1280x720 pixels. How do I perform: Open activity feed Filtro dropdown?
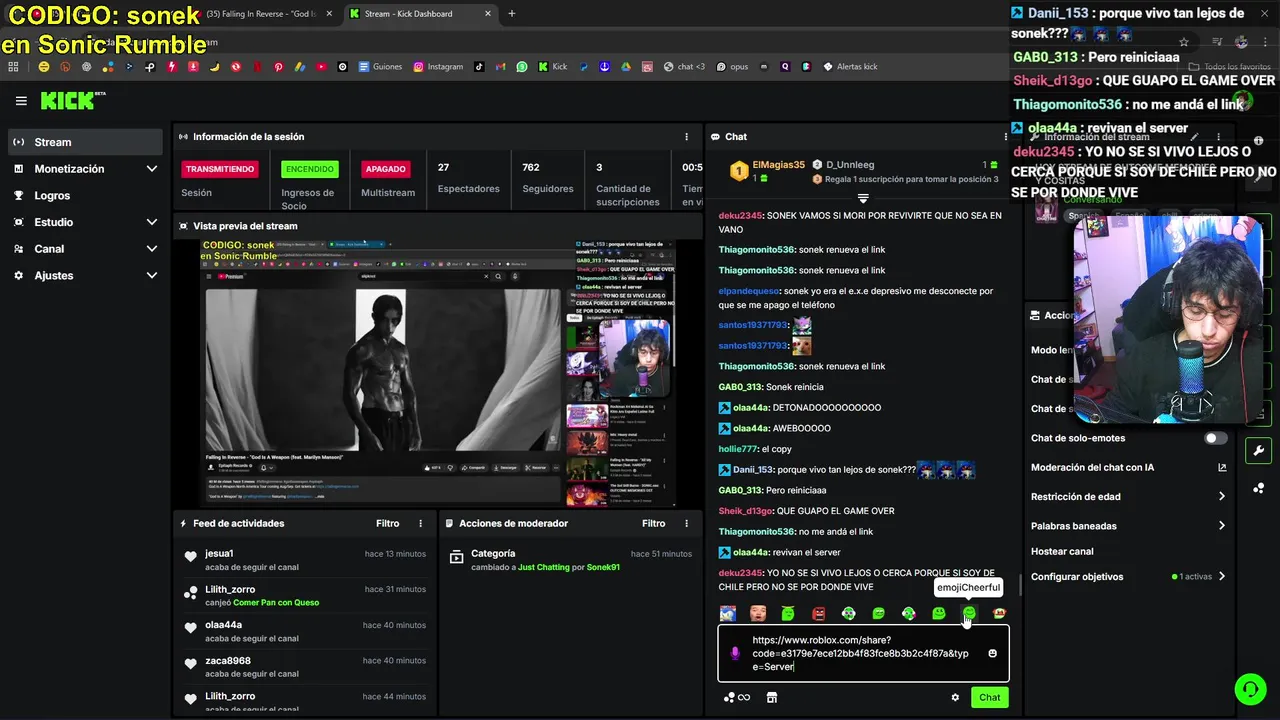pos(387,523)
